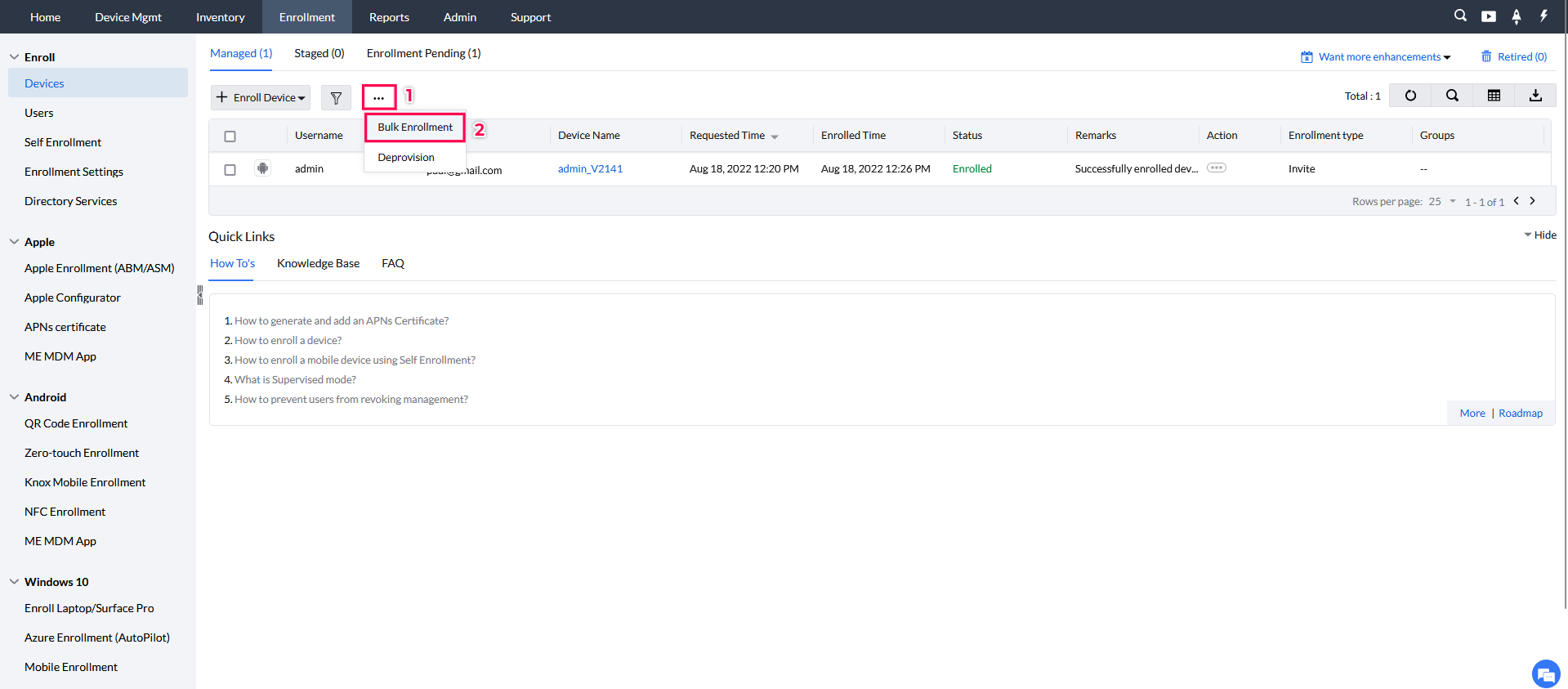Screen dimensions: 1568x689
Task: Click the rocket quick-launch icon
Action: (x=1517, y=16)
